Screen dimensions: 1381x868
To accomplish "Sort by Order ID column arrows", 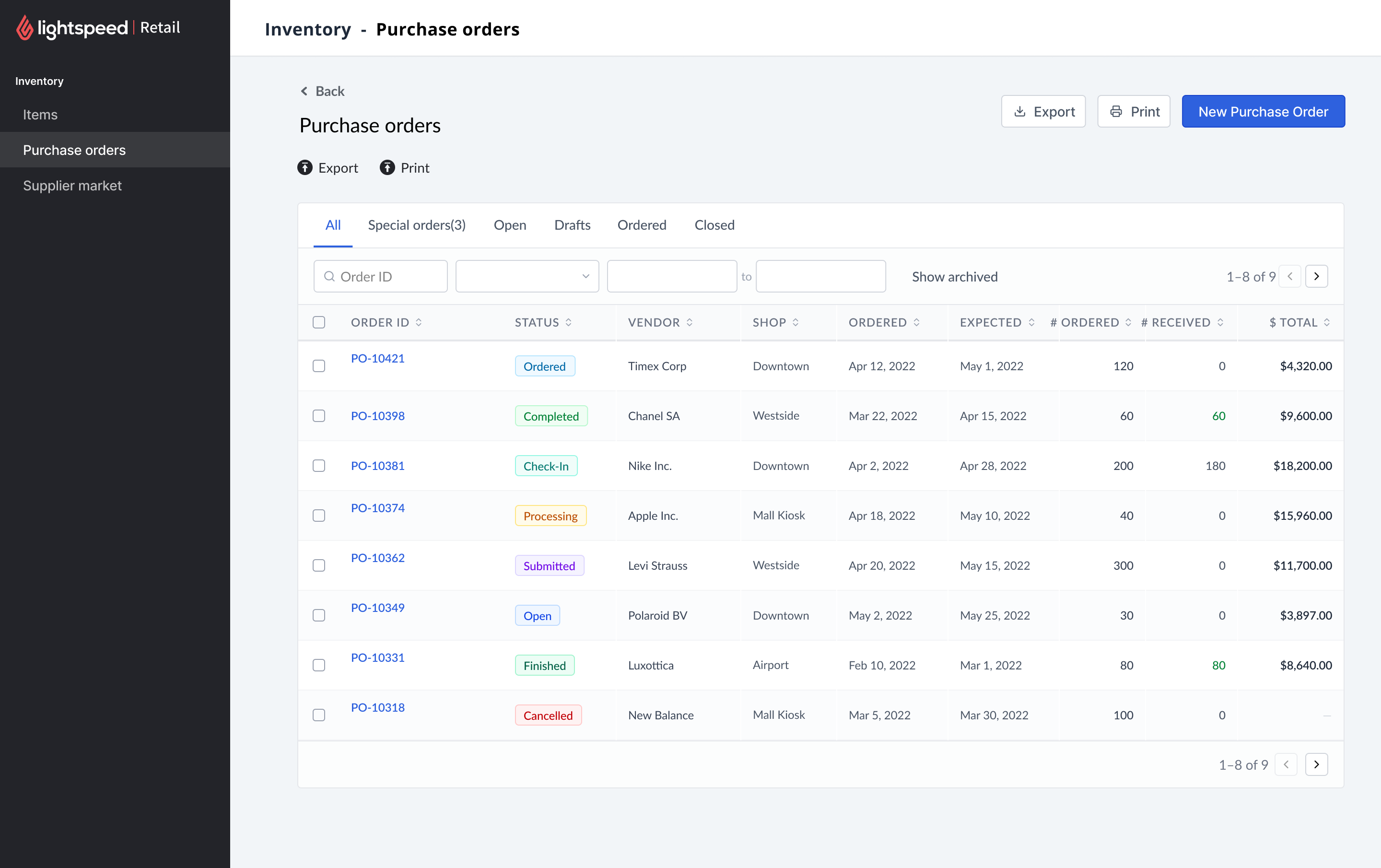I will pyautogui.click(x=419, y=322).
